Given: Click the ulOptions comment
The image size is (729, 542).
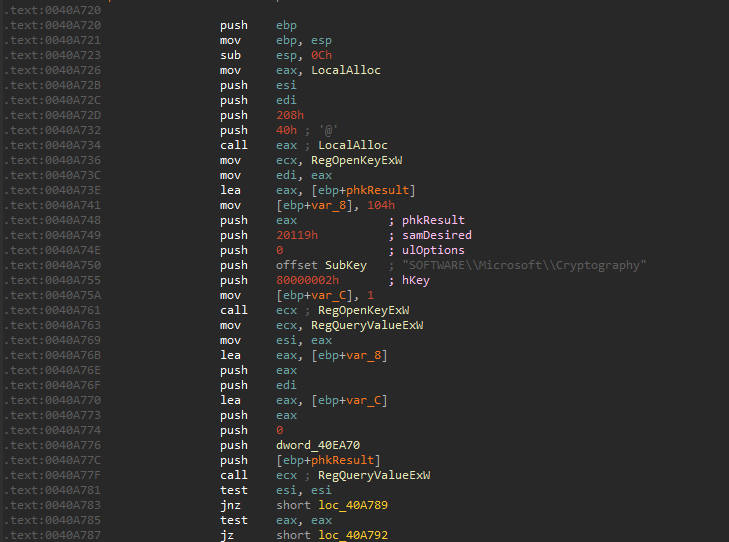Looking at the screenshot, I should pos(433,250).
